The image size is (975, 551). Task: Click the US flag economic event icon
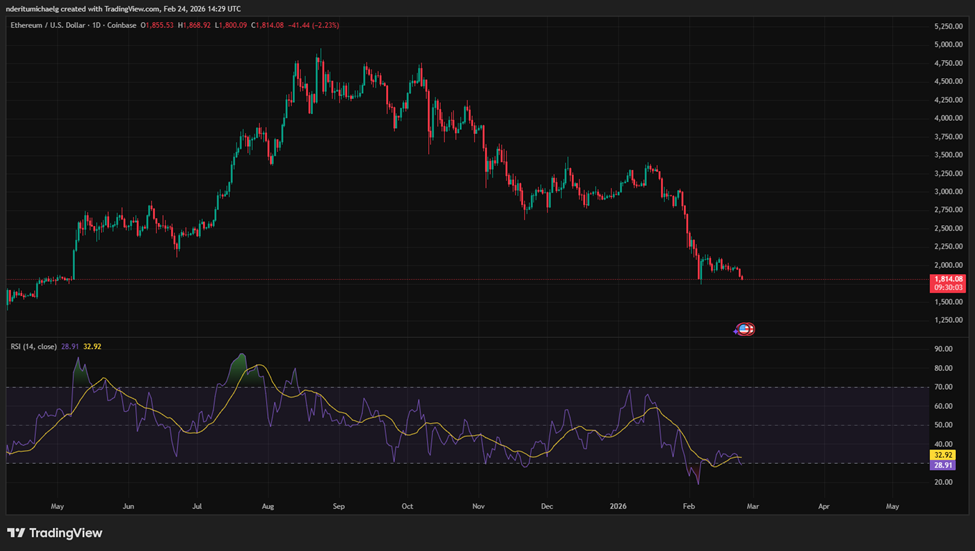(744, 329)
